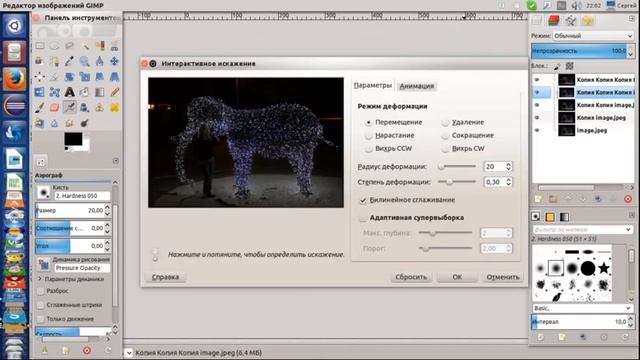This screenshot has height=360, width=640.
Task: Select the Rectangle Select tool
Action: (x=40, y=46)
